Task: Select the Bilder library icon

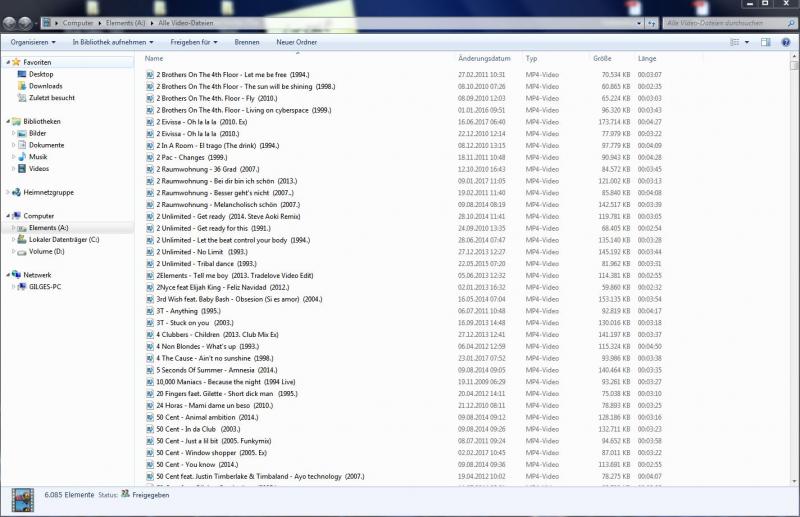Action: pyautogui.click(x=21, y=134)
